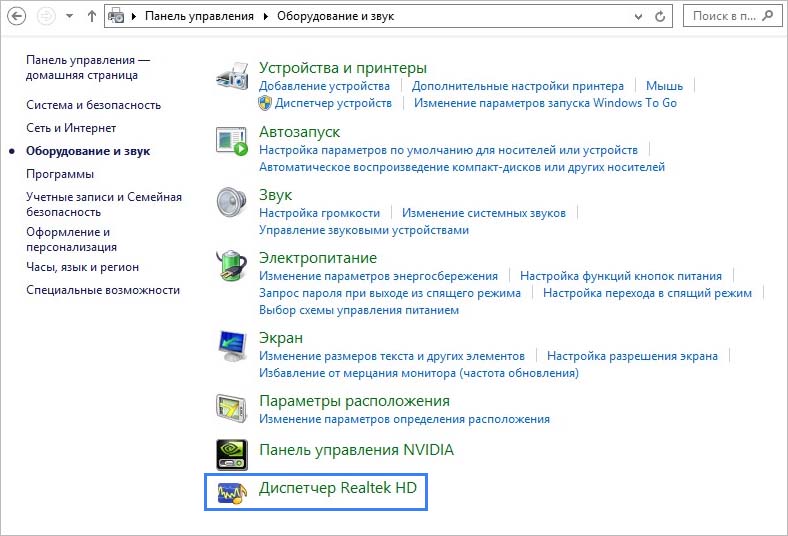Open the recent locations dropdown arrow

70,16
